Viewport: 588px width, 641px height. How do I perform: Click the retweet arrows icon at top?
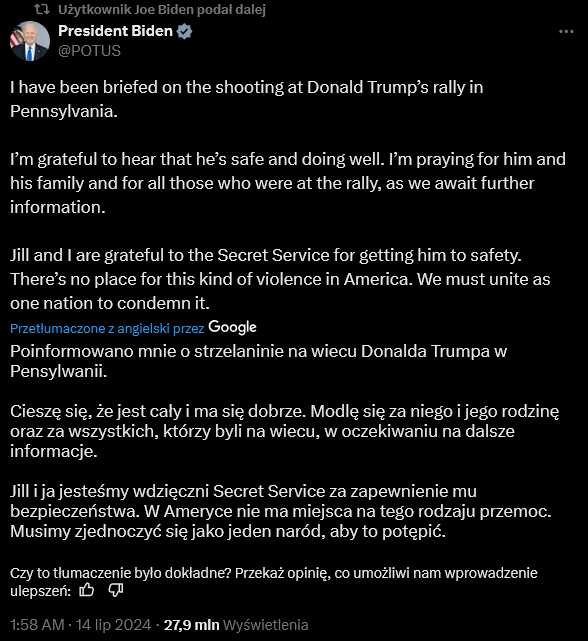pos(42,9)
